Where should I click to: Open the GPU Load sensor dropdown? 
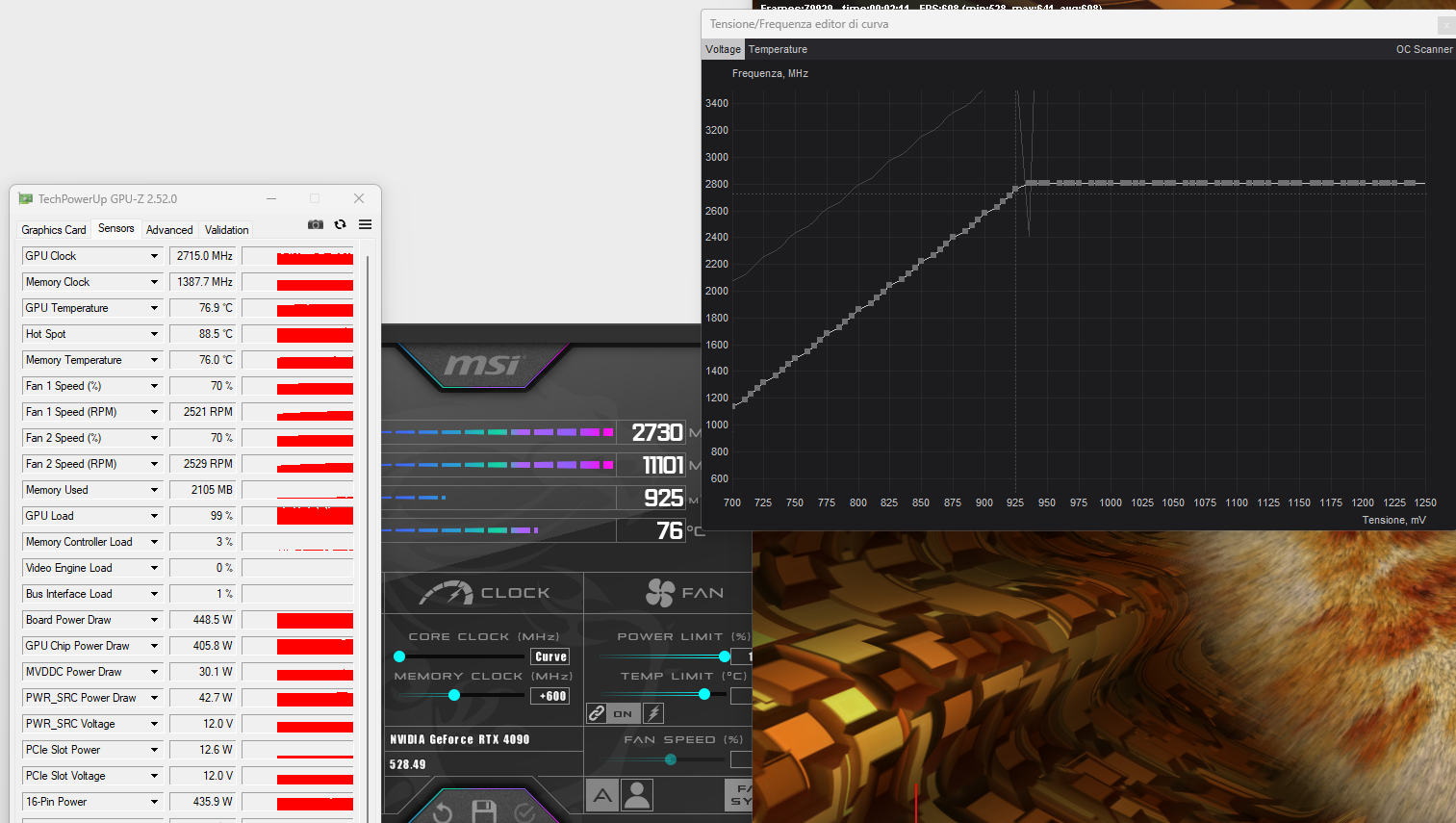154,516
